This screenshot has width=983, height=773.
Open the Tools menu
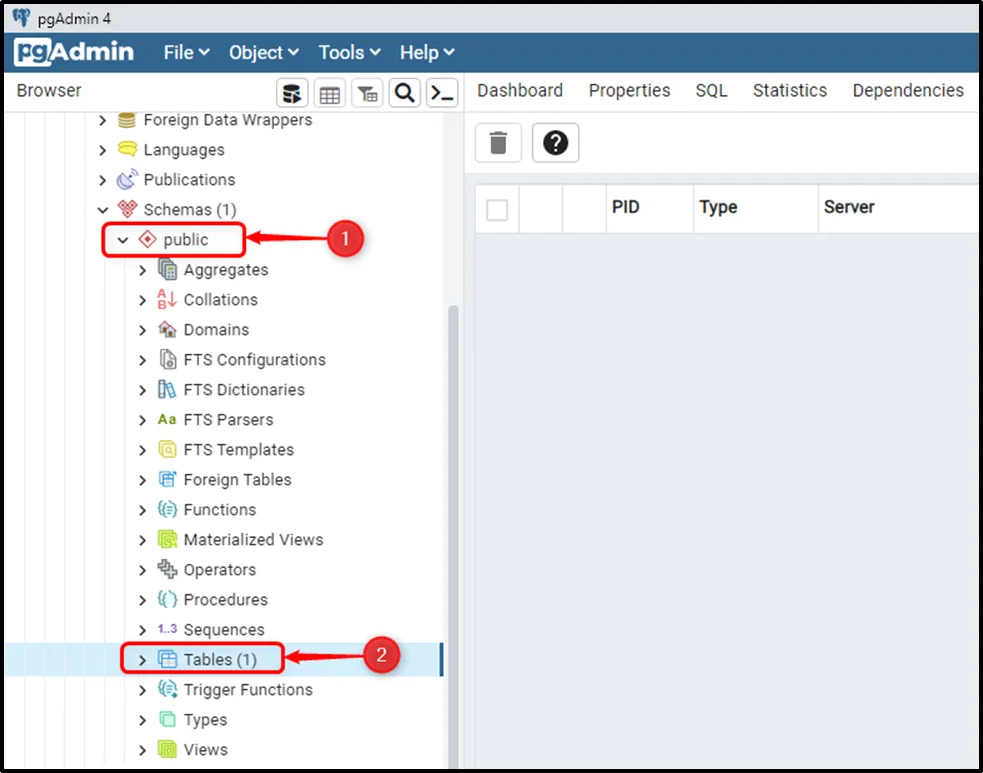tap(349, 52)
